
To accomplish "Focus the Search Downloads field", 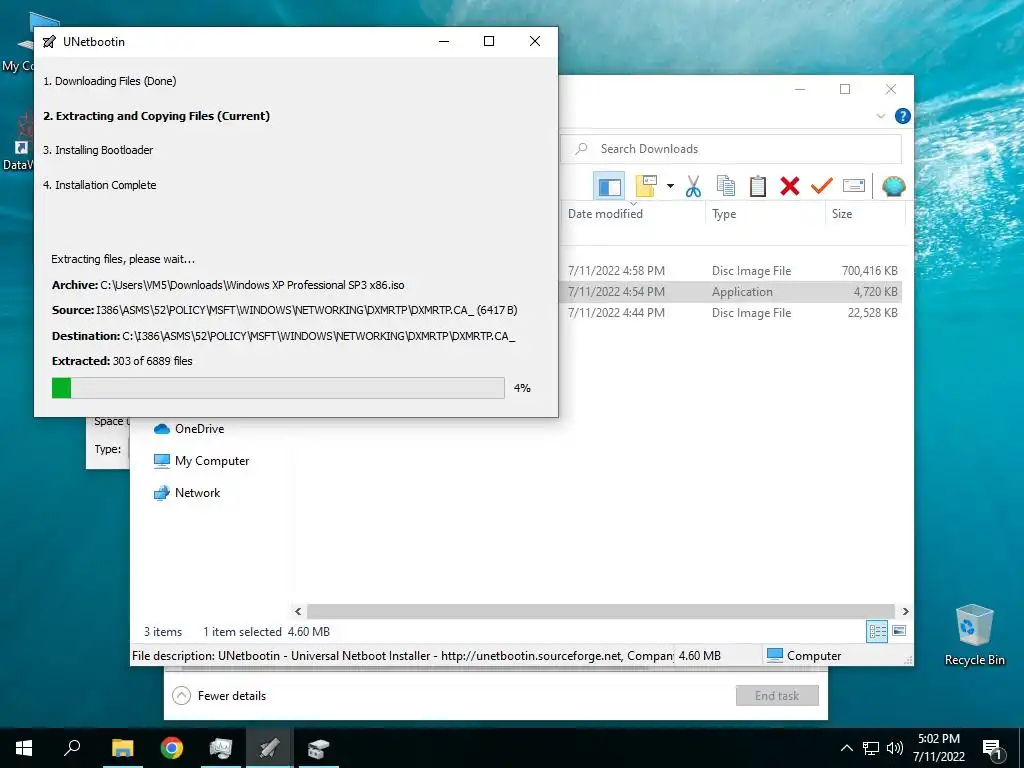I will click(x=731, y=149).
